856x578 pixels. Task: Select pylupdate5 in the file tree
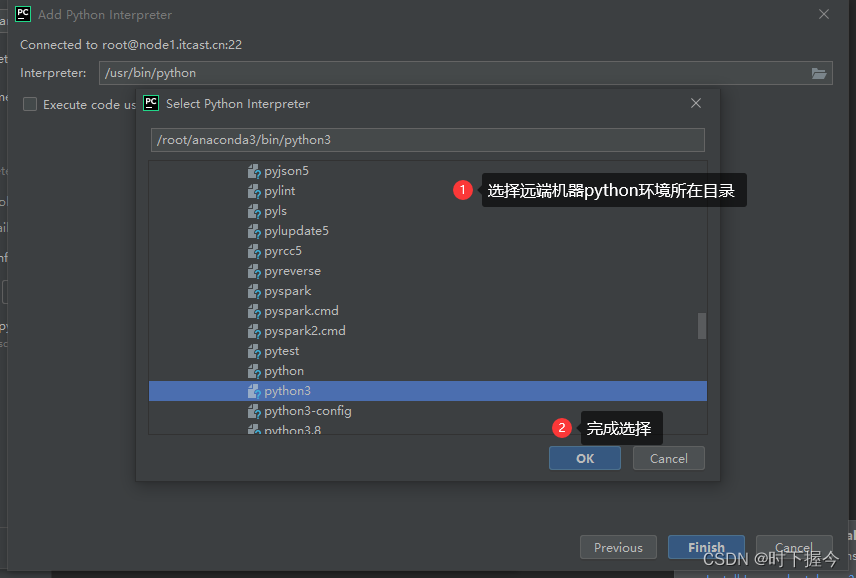pyautogui.click(x=296, y=231)
